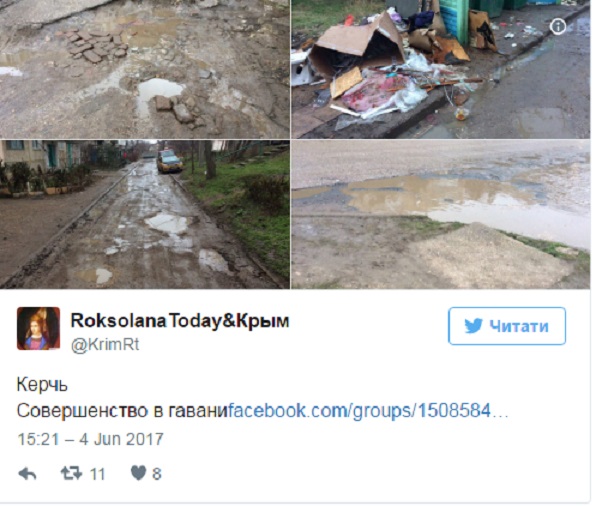
Task: View the likes count 8
Action: coord(157,474)
